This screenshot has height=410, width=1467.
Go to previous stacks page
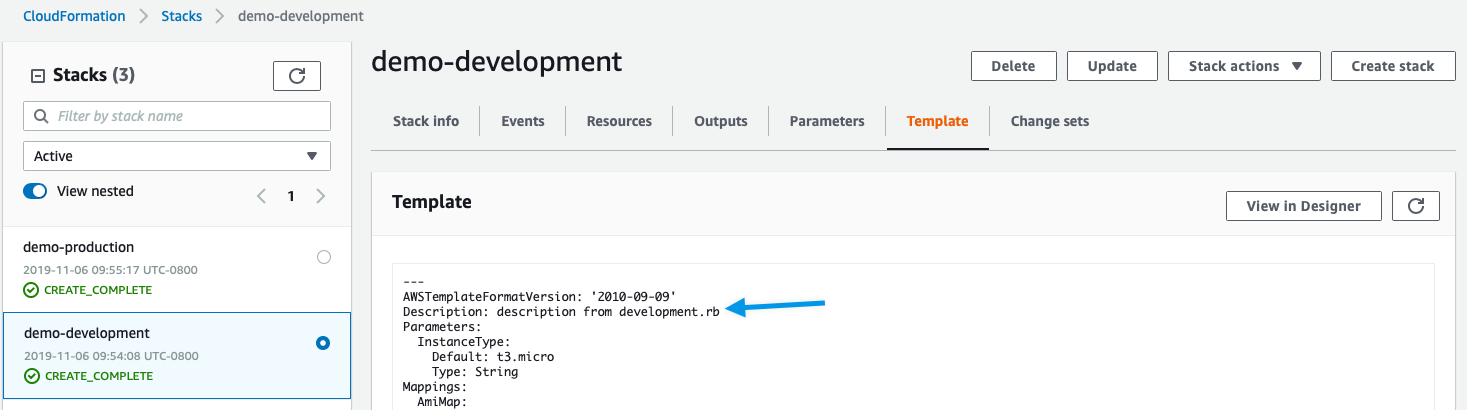261,196
